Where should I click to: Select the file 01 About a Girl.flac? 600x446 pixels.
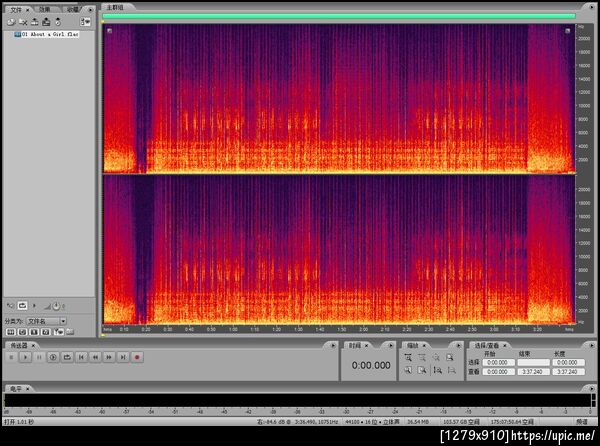(x=46, y=34)
